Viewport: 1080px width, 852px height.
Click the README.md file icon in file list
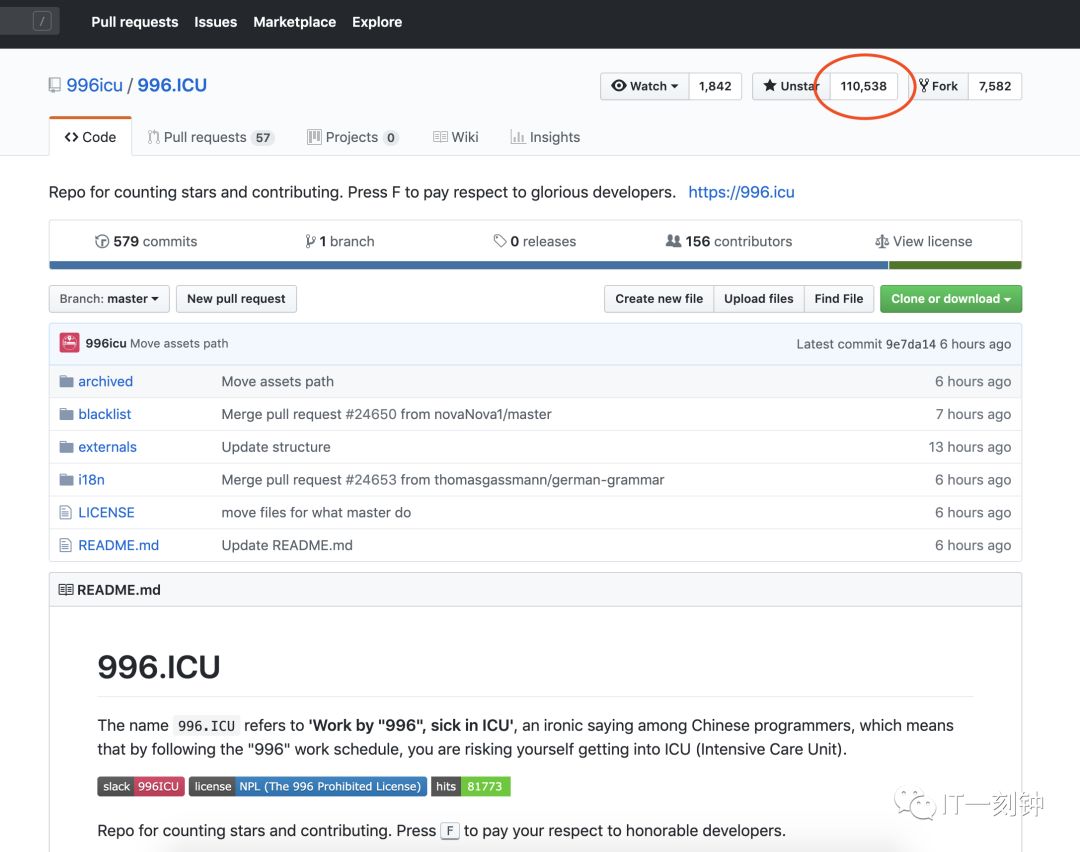[x=65, y=546]
